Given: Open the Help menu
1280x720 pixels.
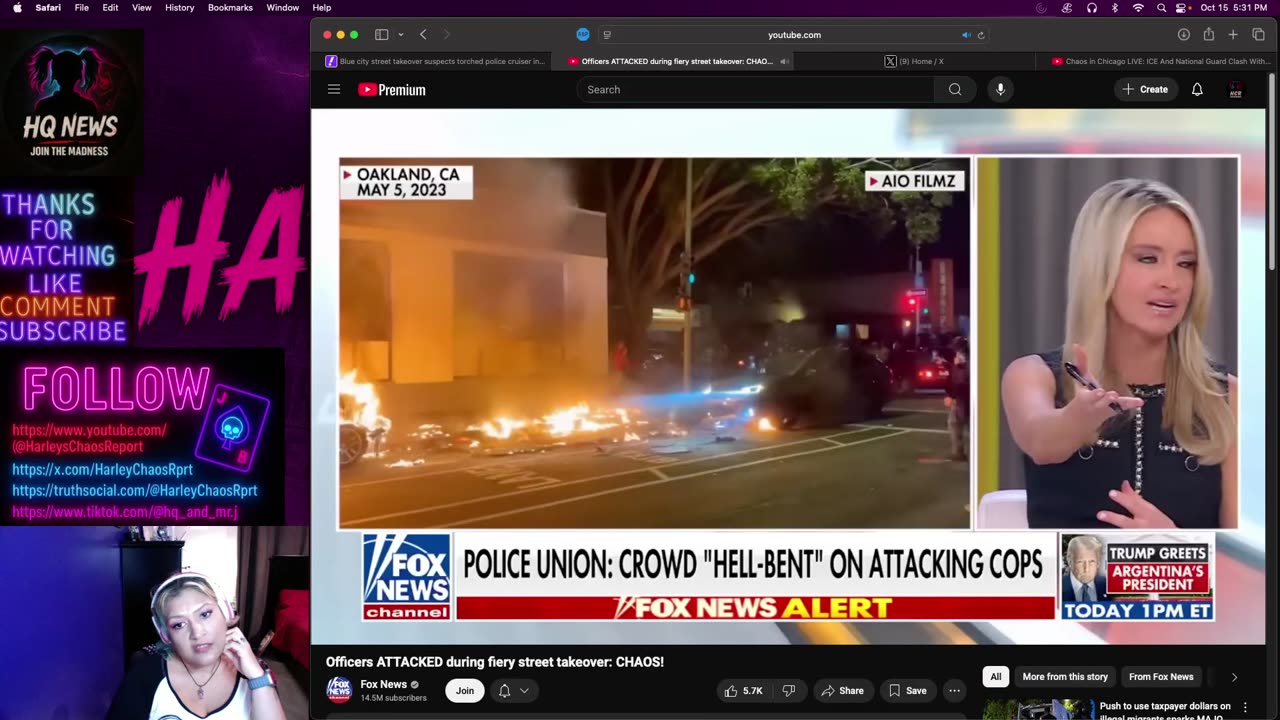Looking at the screenshot, I should coord(322,7).
